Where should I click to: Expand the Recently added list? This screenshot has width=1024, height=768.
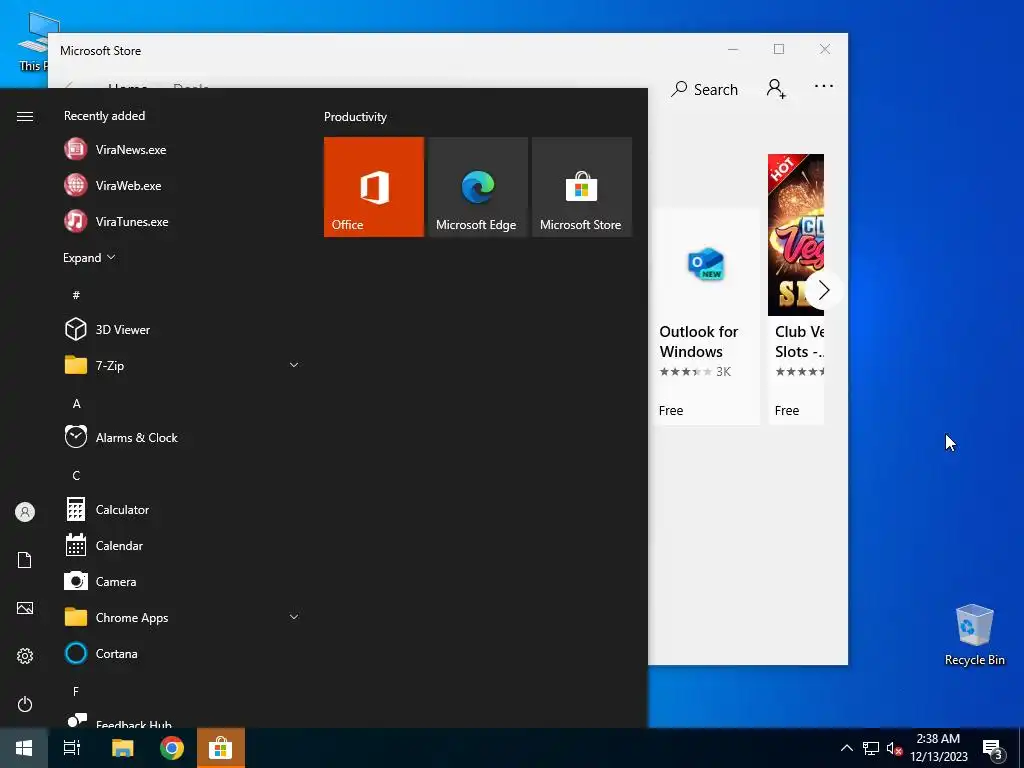(x=89, y=257)
